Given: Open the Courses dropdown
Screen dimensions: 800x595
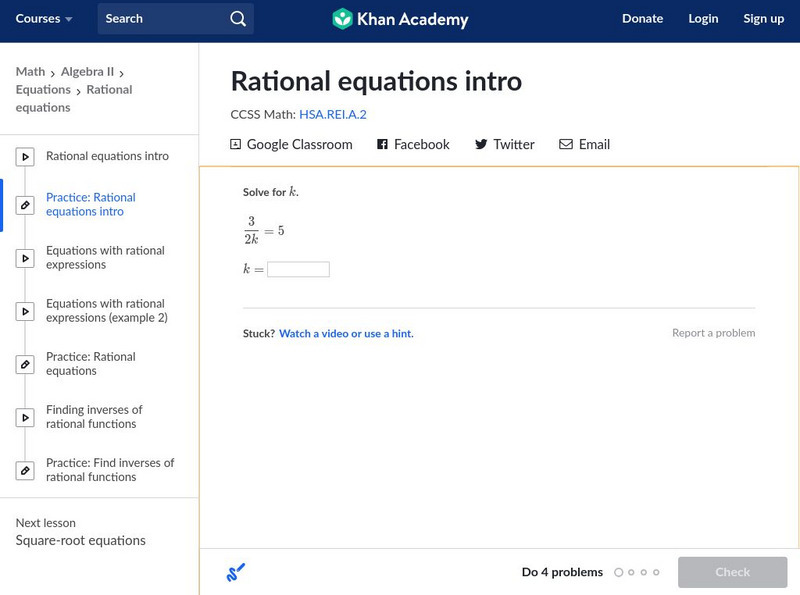Looking at the screenshot, I should [44, 18].
